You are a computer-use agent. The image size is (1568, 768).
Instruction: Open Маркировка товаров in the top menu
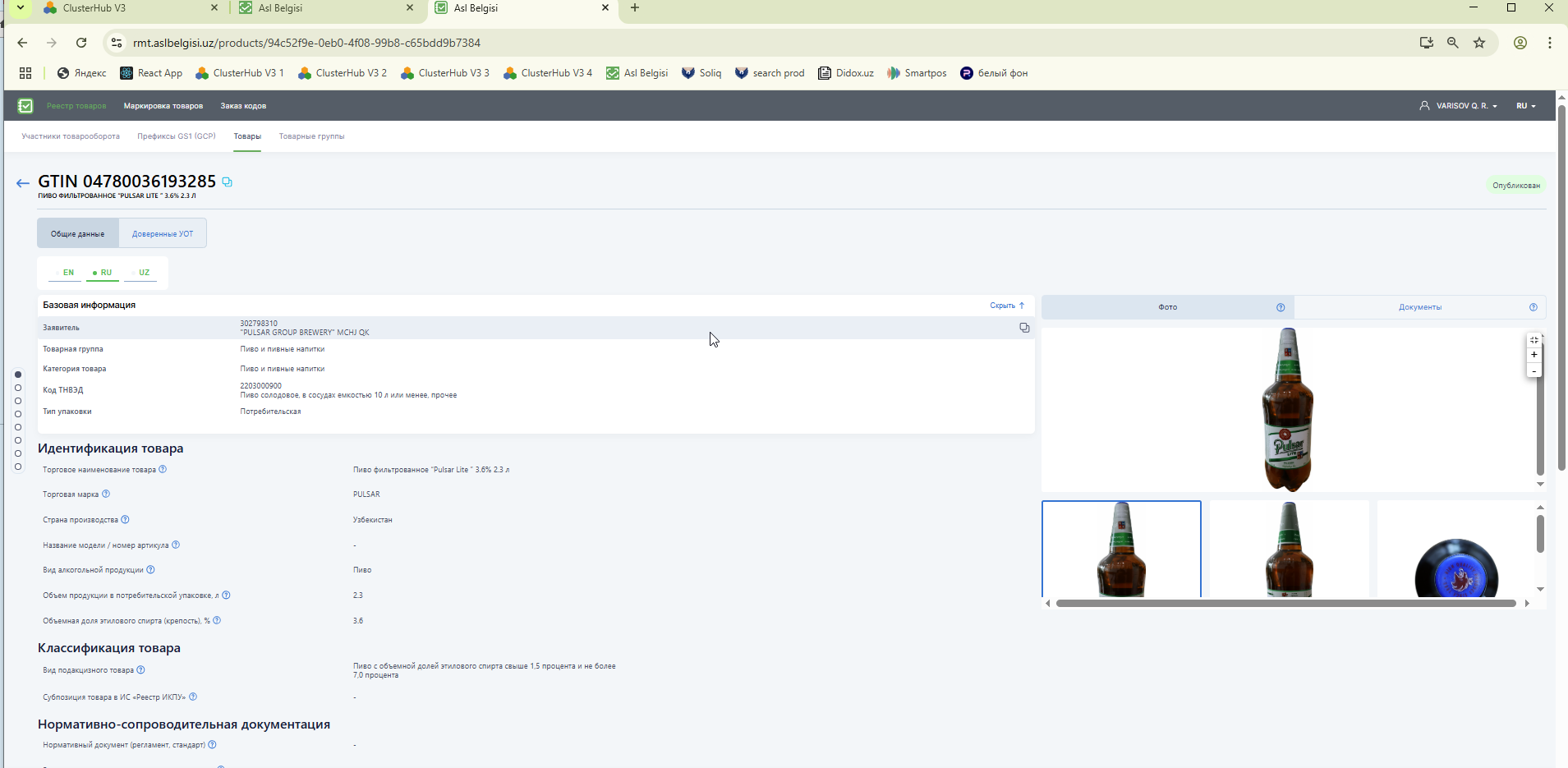coord(163,106)
